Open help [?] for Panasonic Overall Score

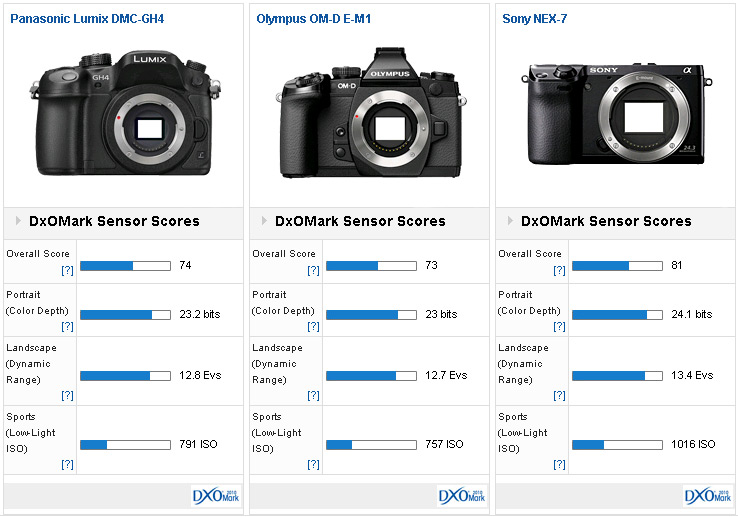click(x=67, y=270)
